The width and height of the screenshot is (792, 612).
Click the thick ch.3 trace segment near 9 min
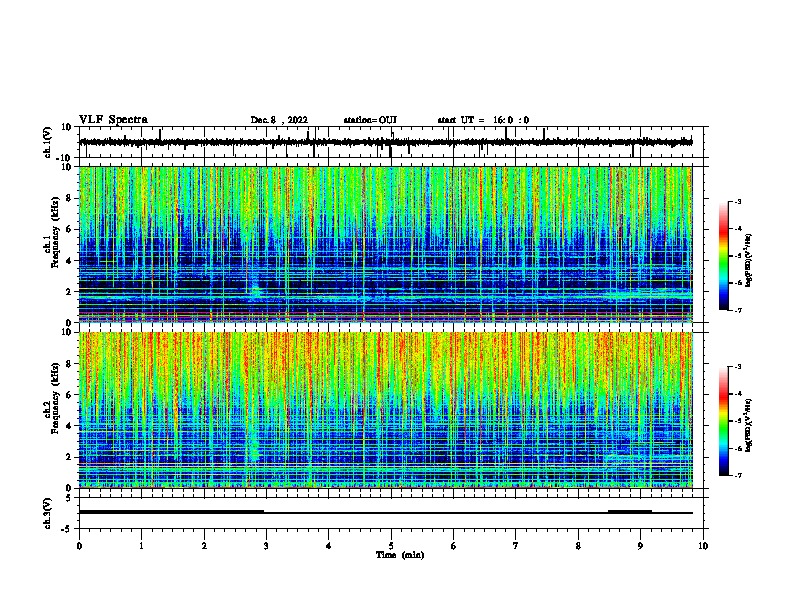pos(630,512)
